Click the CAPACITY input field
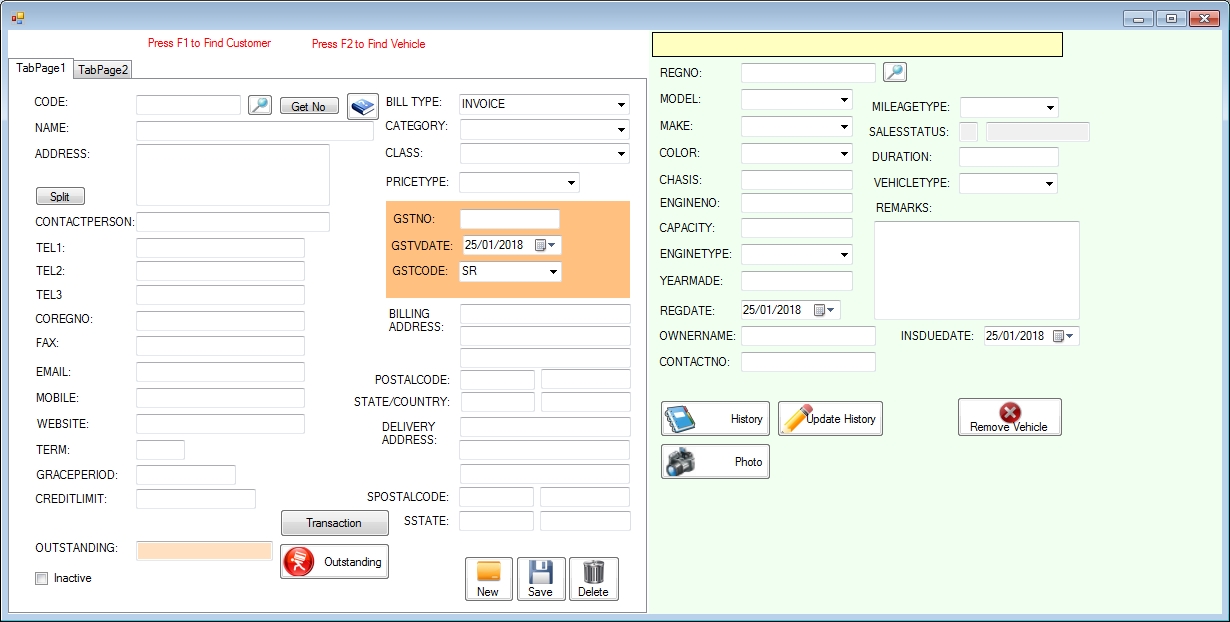 pyautogui.click(x=797, y=228)
